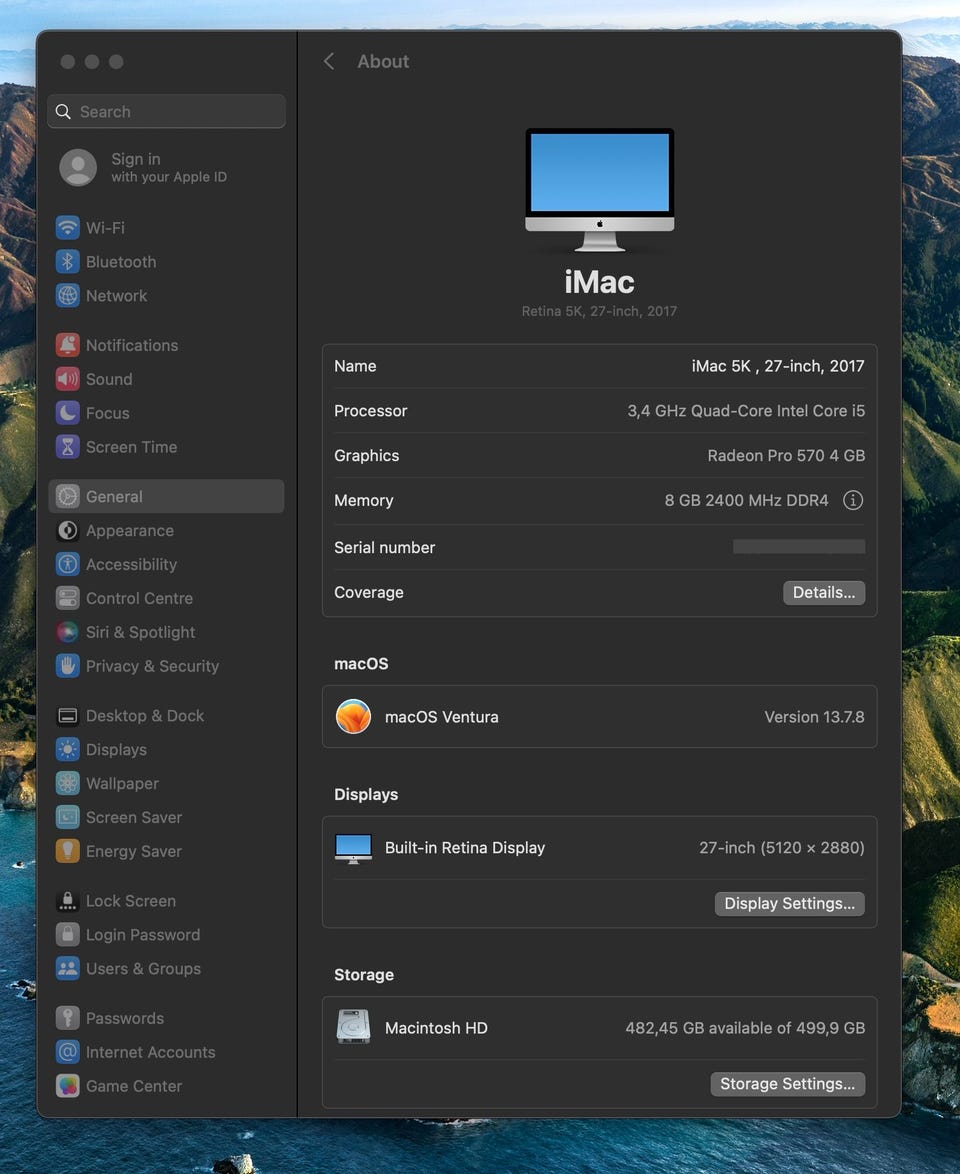
Task: Click the Display Settings button
Action: pos(789,904)
